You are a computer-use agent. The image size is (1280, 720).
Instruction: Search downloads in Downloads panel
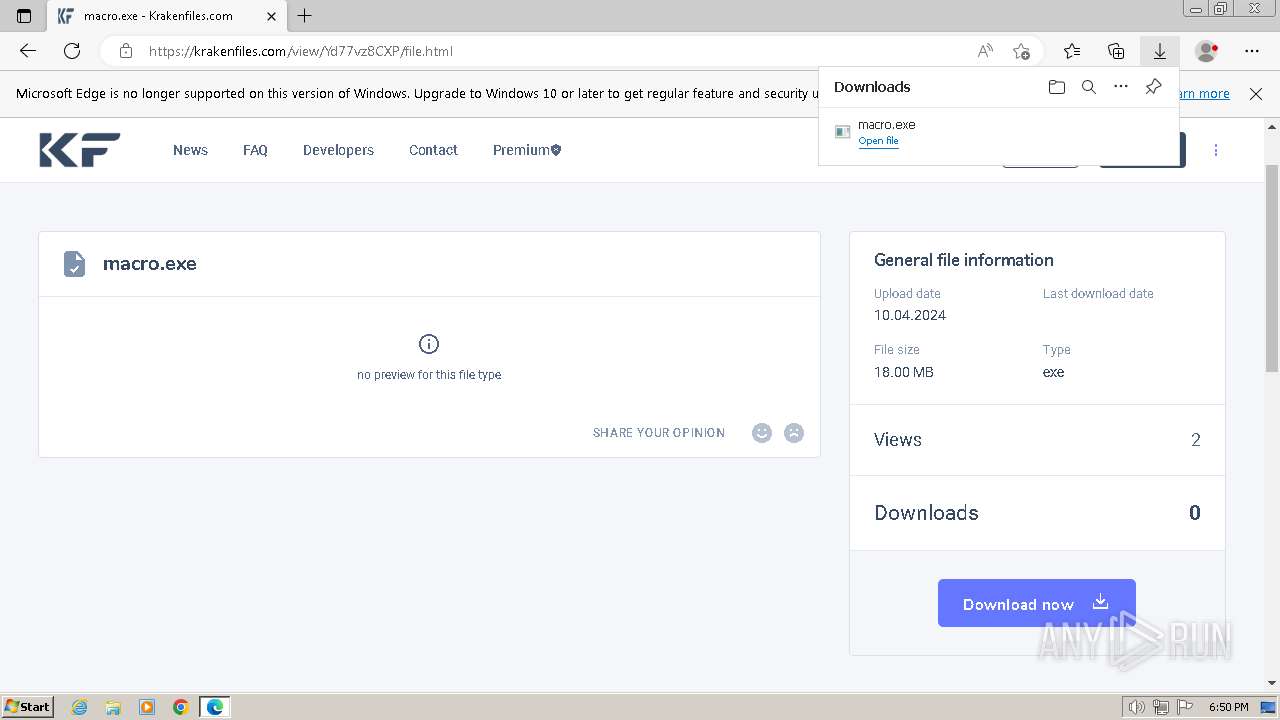(1089, 87)
